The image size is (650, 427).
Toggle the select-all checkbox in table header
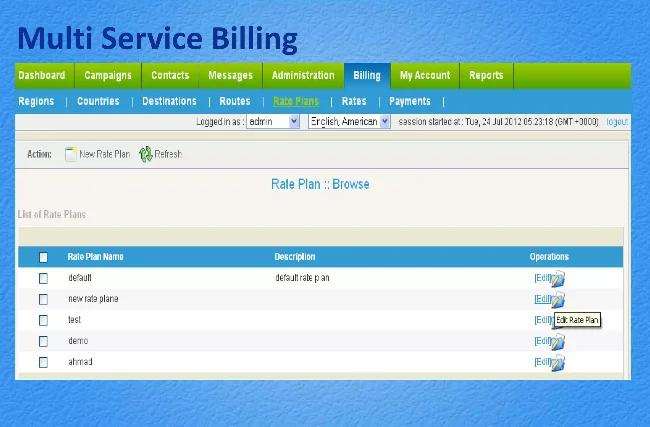43,257
